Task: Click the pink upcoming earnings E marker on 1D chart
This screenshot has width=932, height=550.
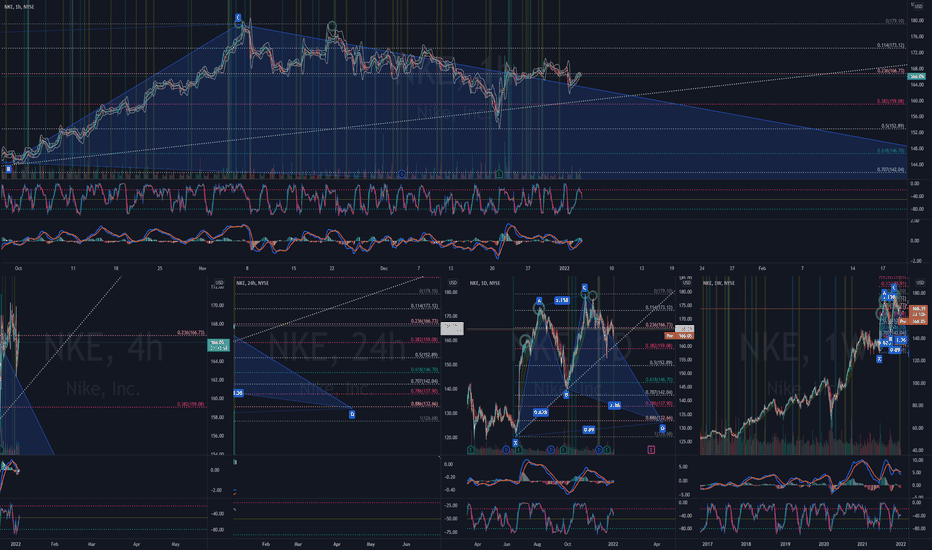Action: pos(651,450)
